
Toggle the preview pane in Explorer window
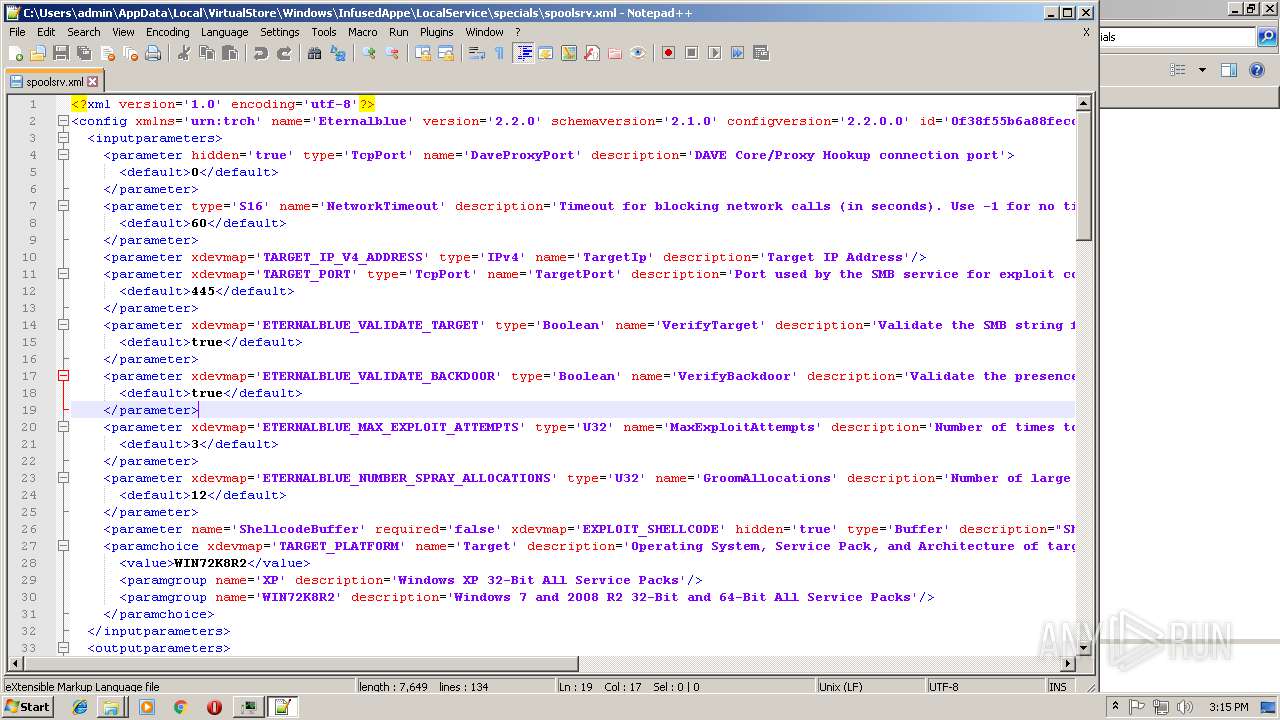[1229, 70]
